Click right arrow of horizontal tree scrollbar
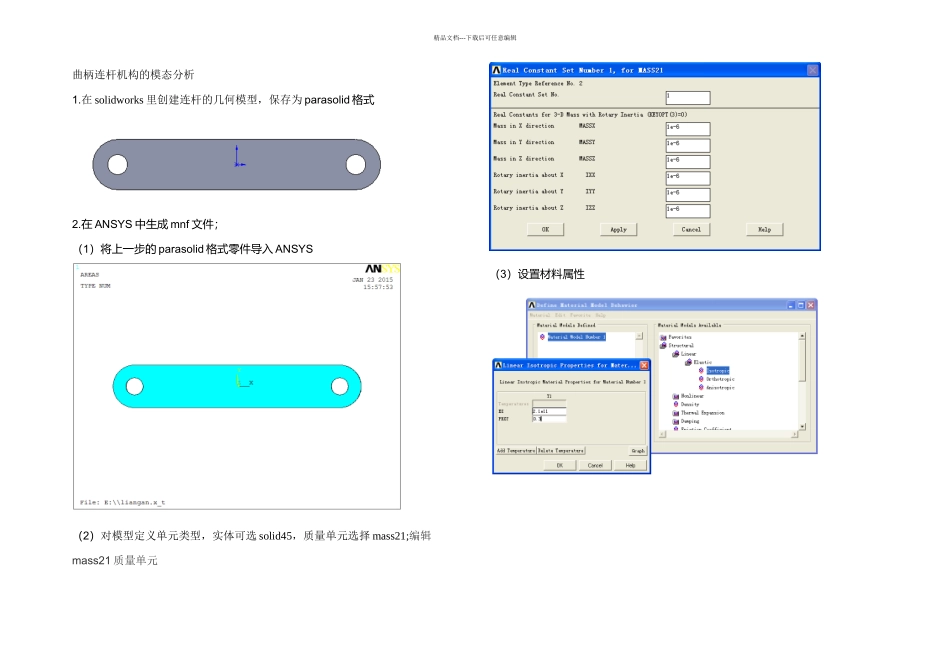Screen dimensions: 950x672 (x=794, y=434)
